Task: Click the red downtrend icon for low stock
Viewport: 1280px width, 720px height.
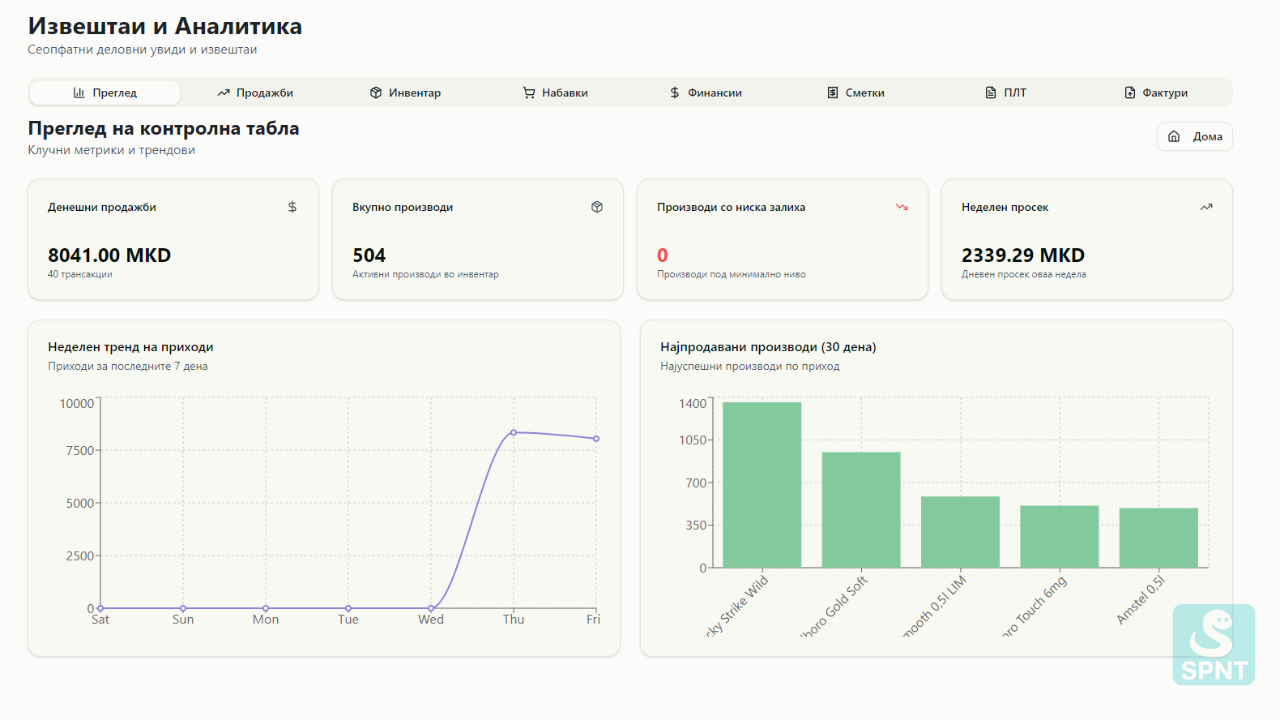Action: pyautogui.click(x=901, y=207)
